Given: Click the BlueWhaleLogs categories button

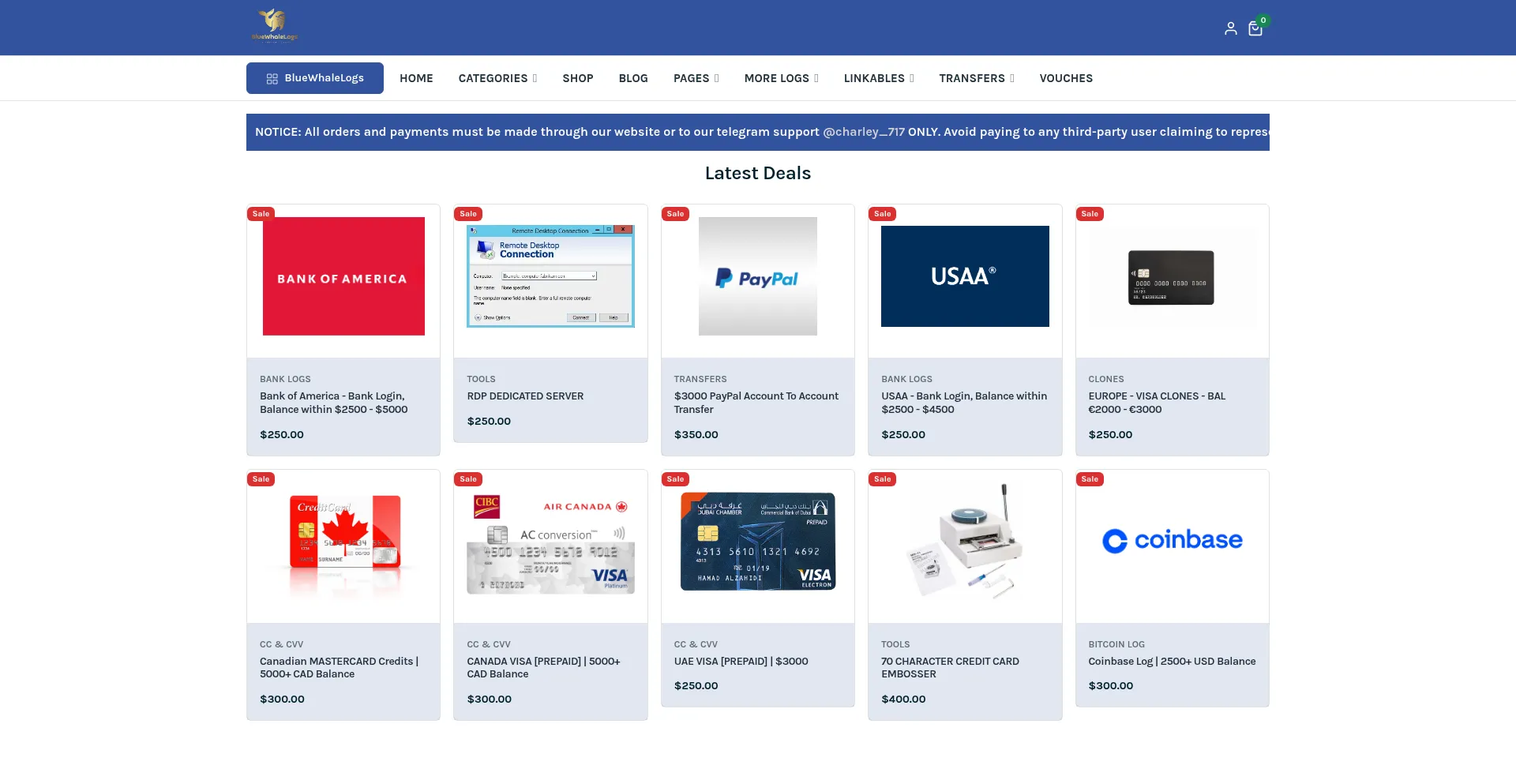Looking at the screenshot, I should [315, 78].
